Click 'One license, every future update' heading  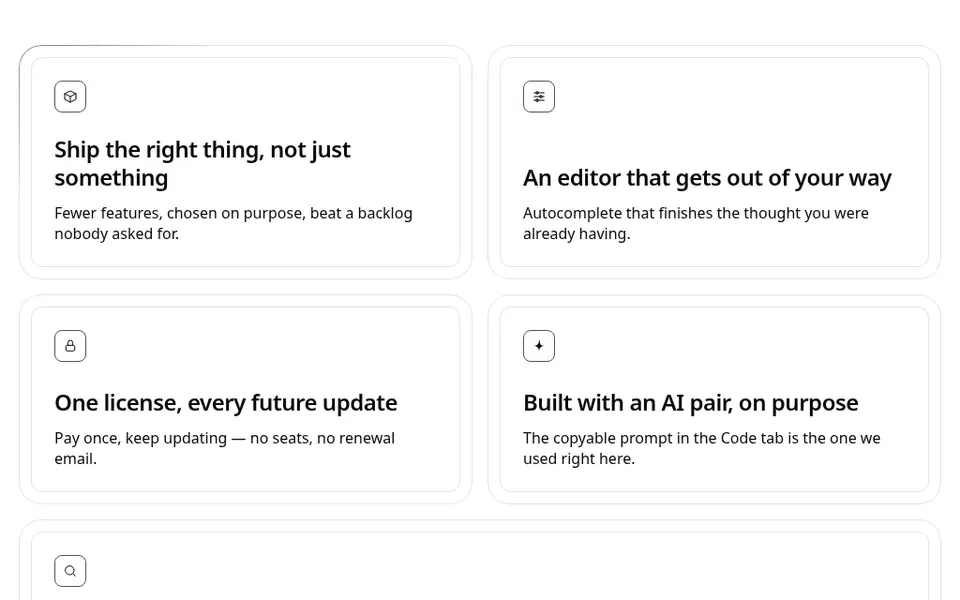click(226, 403)
